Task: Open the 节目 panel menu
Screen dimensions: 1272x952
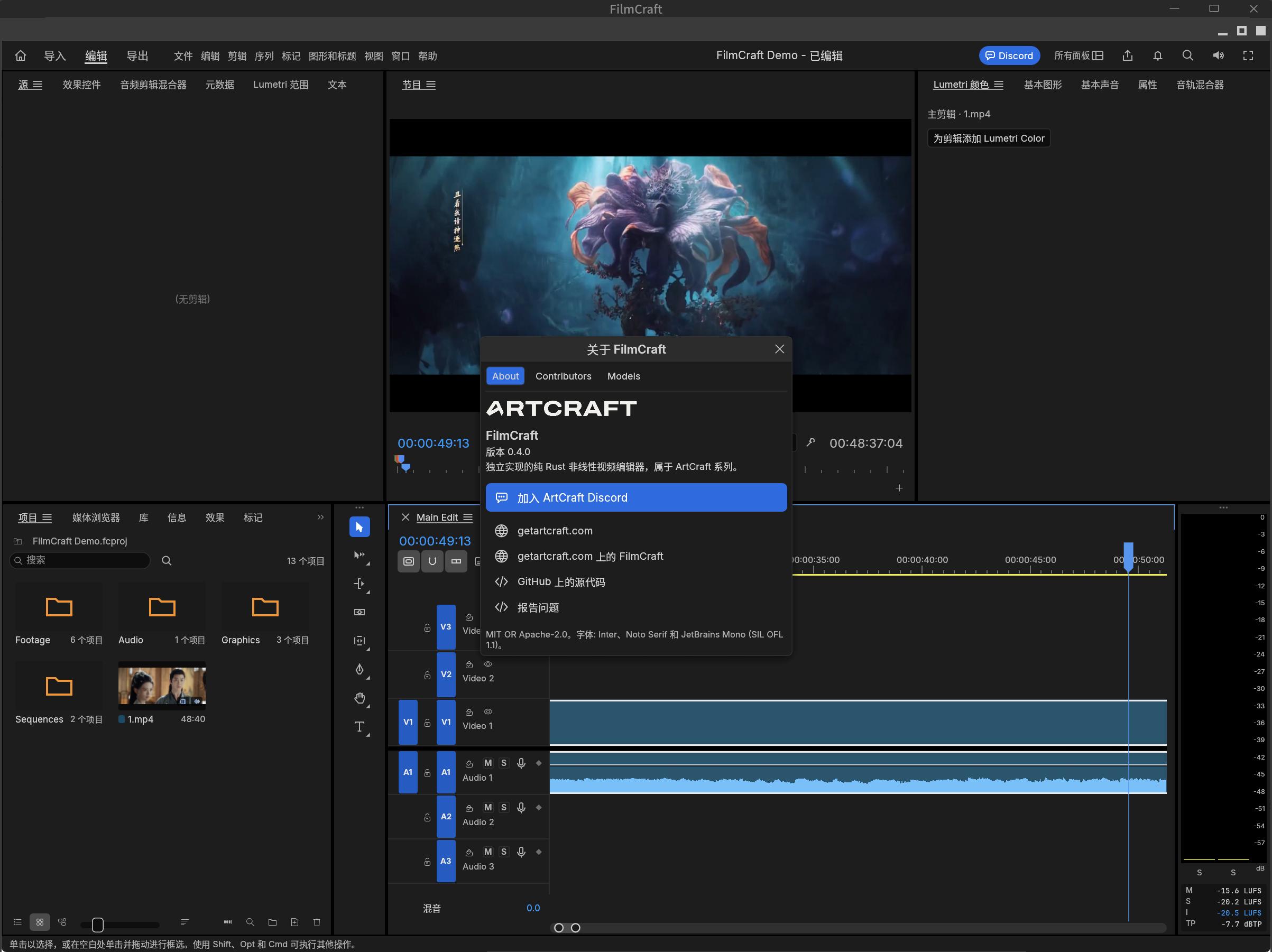Action: tap(431, 85)
